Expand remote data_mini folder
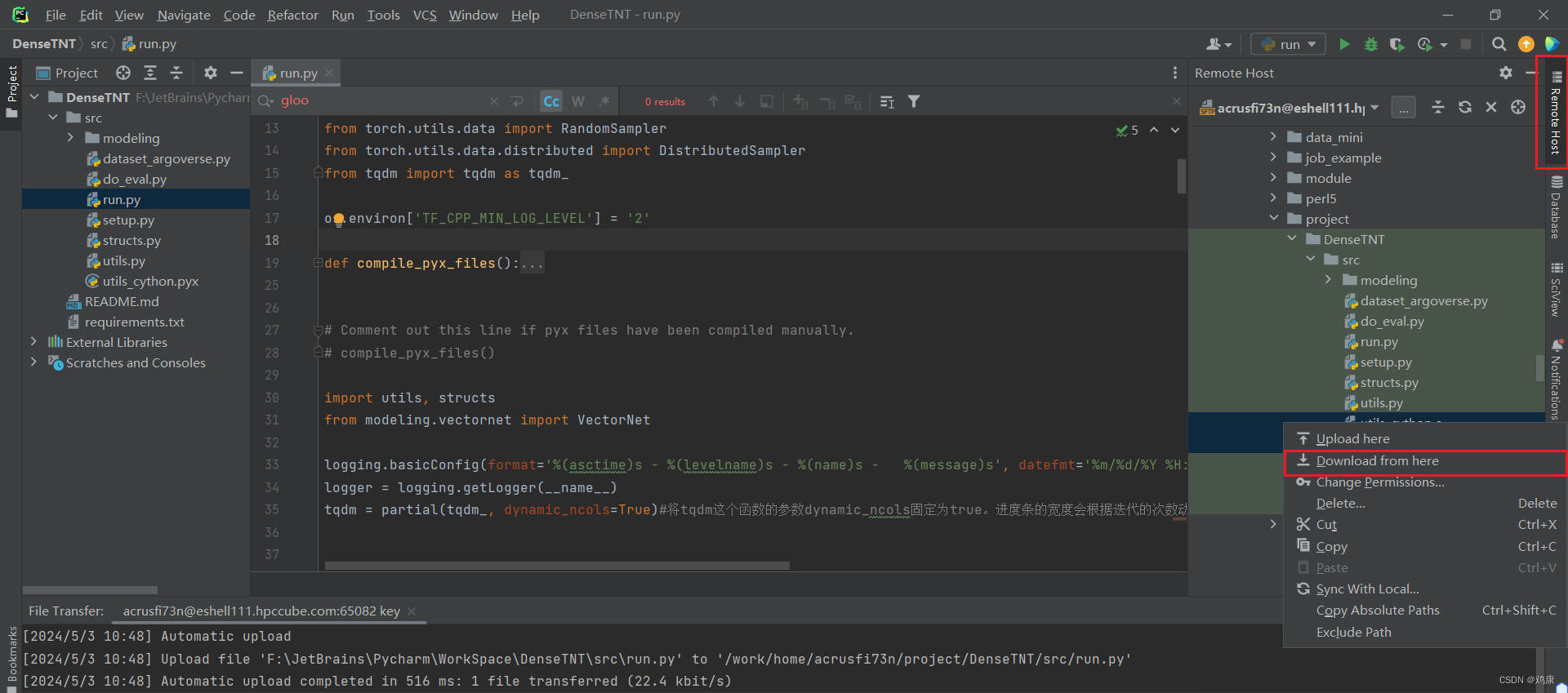 (x=1273, y=137)
